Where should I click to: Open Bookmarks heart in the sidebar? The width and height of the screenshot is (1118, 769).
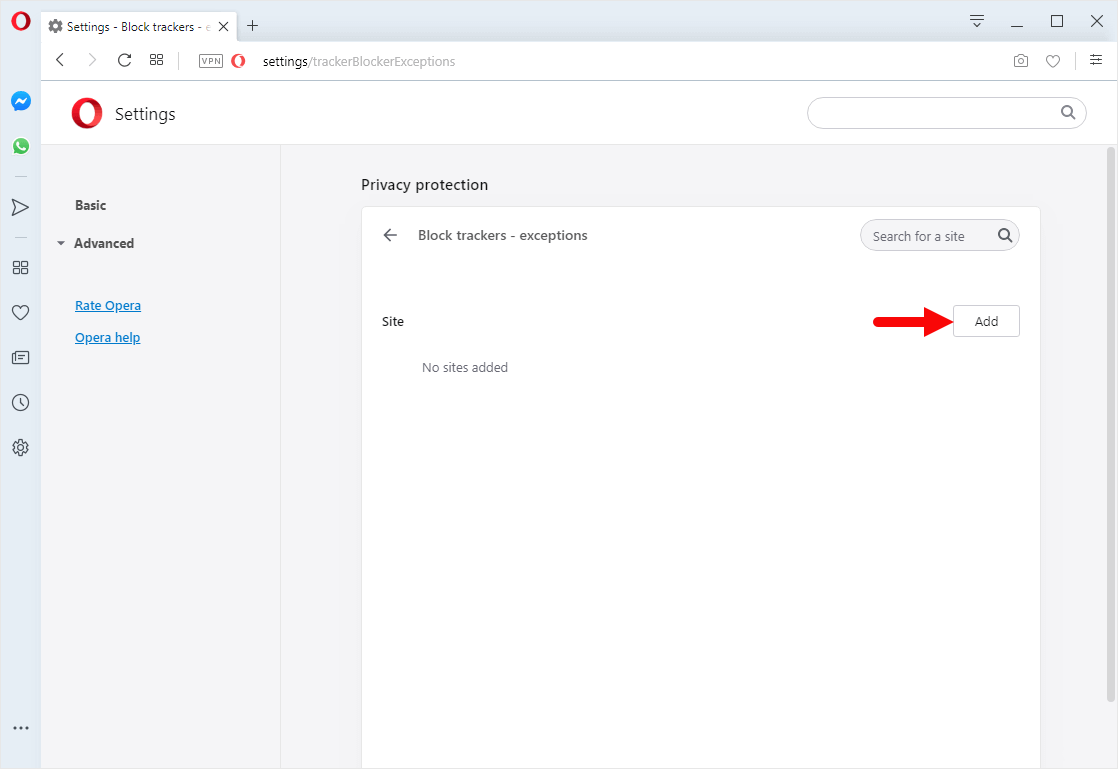coord(21,312)
